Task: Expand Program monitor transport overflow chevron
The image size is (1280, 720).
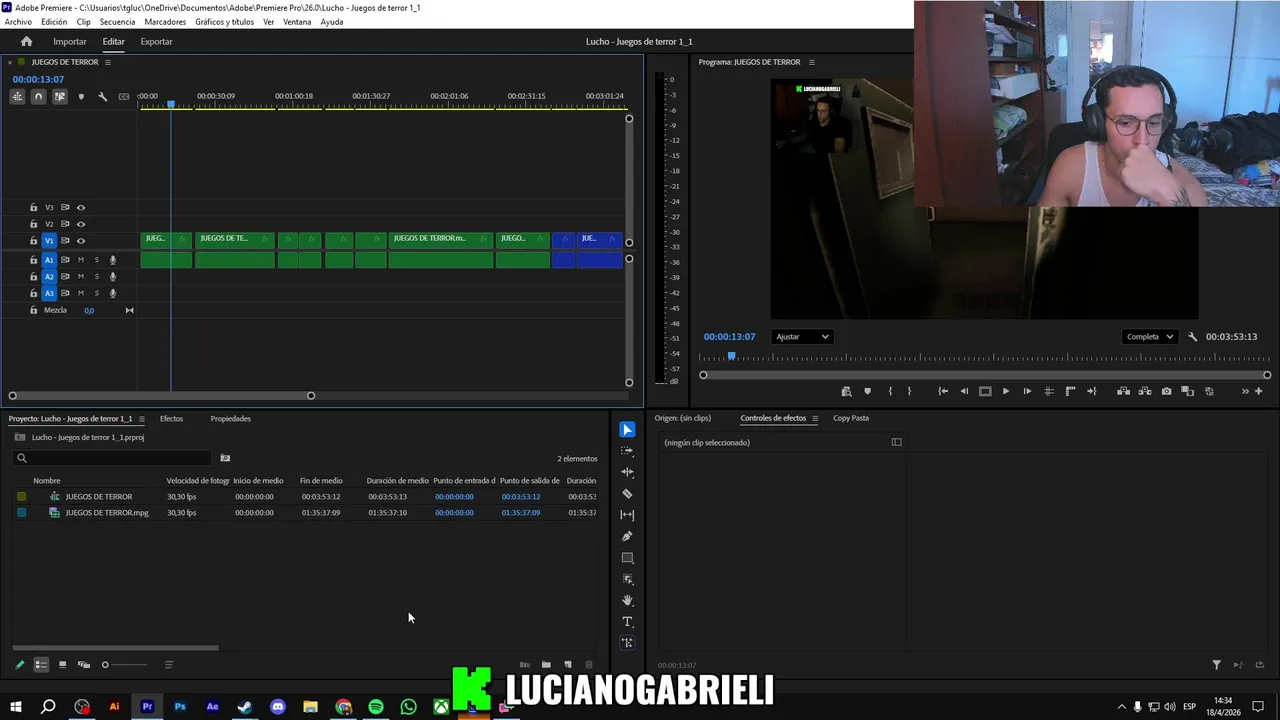Action: [x=1245, y=391]
